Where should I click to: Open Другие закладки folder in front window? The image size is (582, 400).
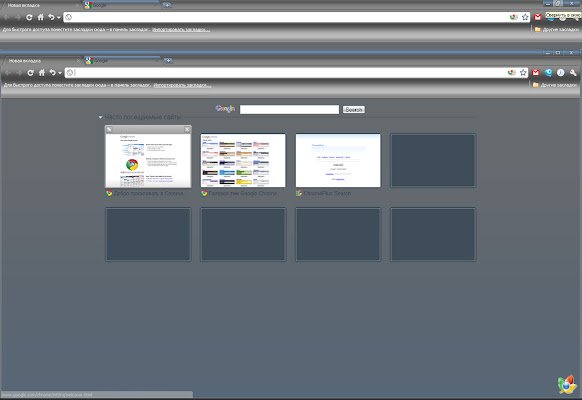coord(555,85)
